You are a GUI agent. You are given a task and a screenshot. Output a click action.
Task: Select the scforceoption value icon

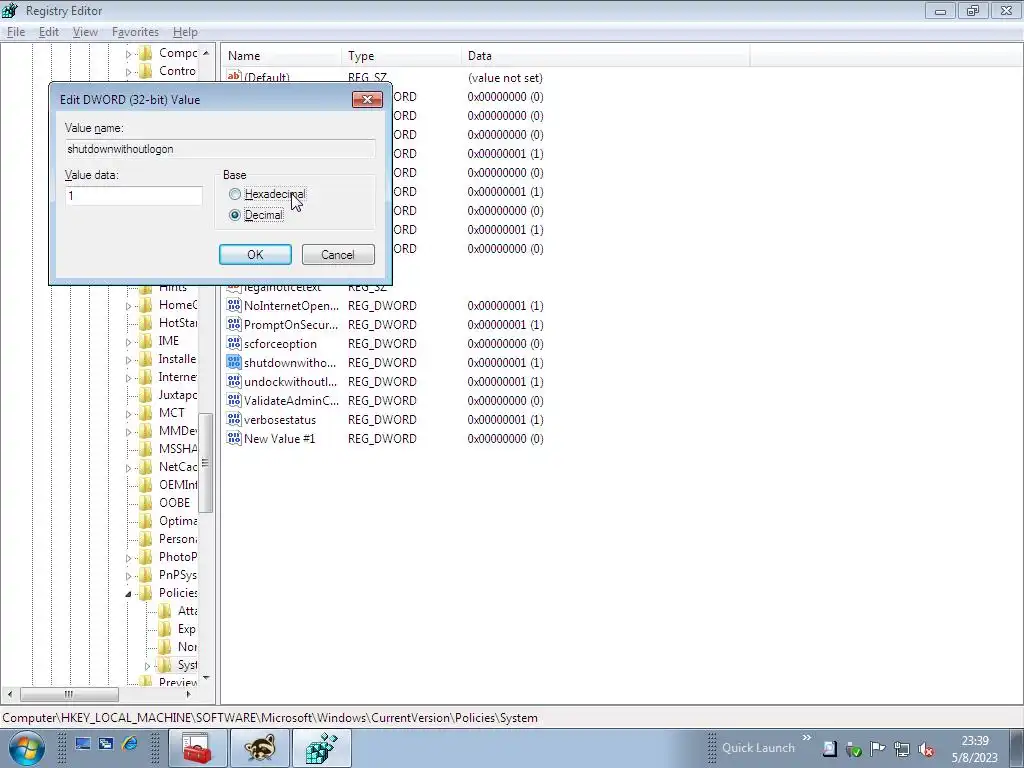(234, 343)
